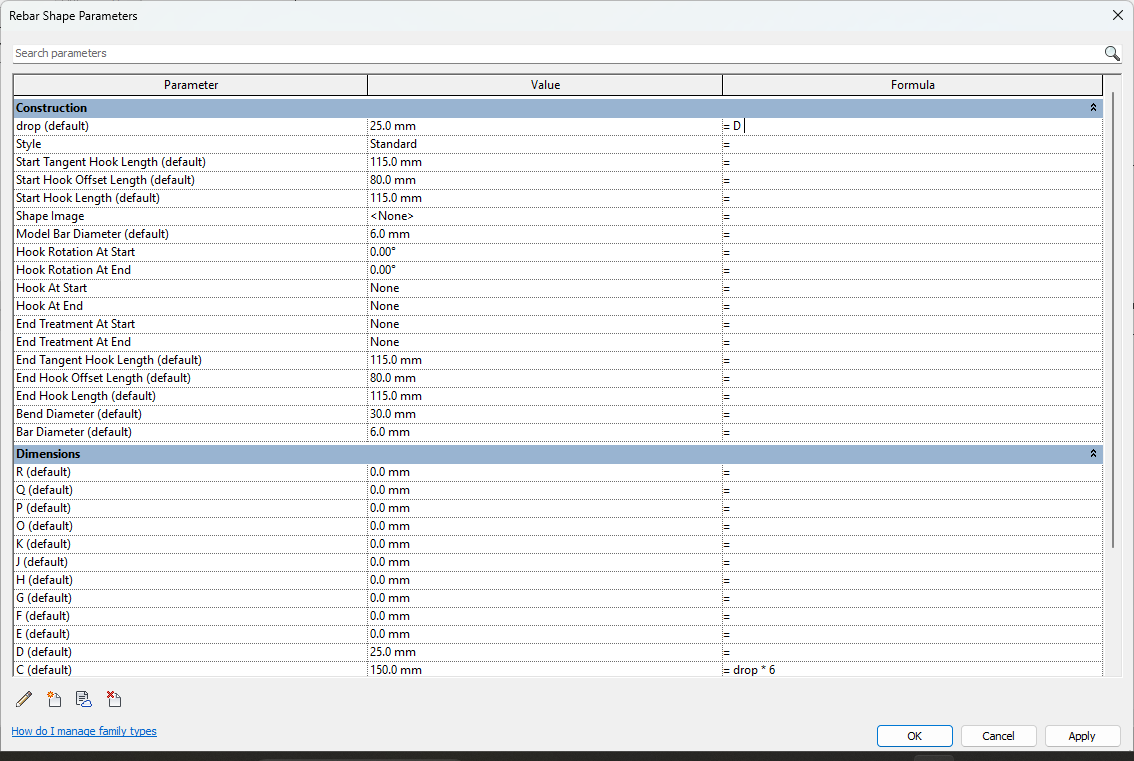This screenshot has width=1134, height=761.
Task: Open the Style value cell showing Standard
Action: click(545, 143)
